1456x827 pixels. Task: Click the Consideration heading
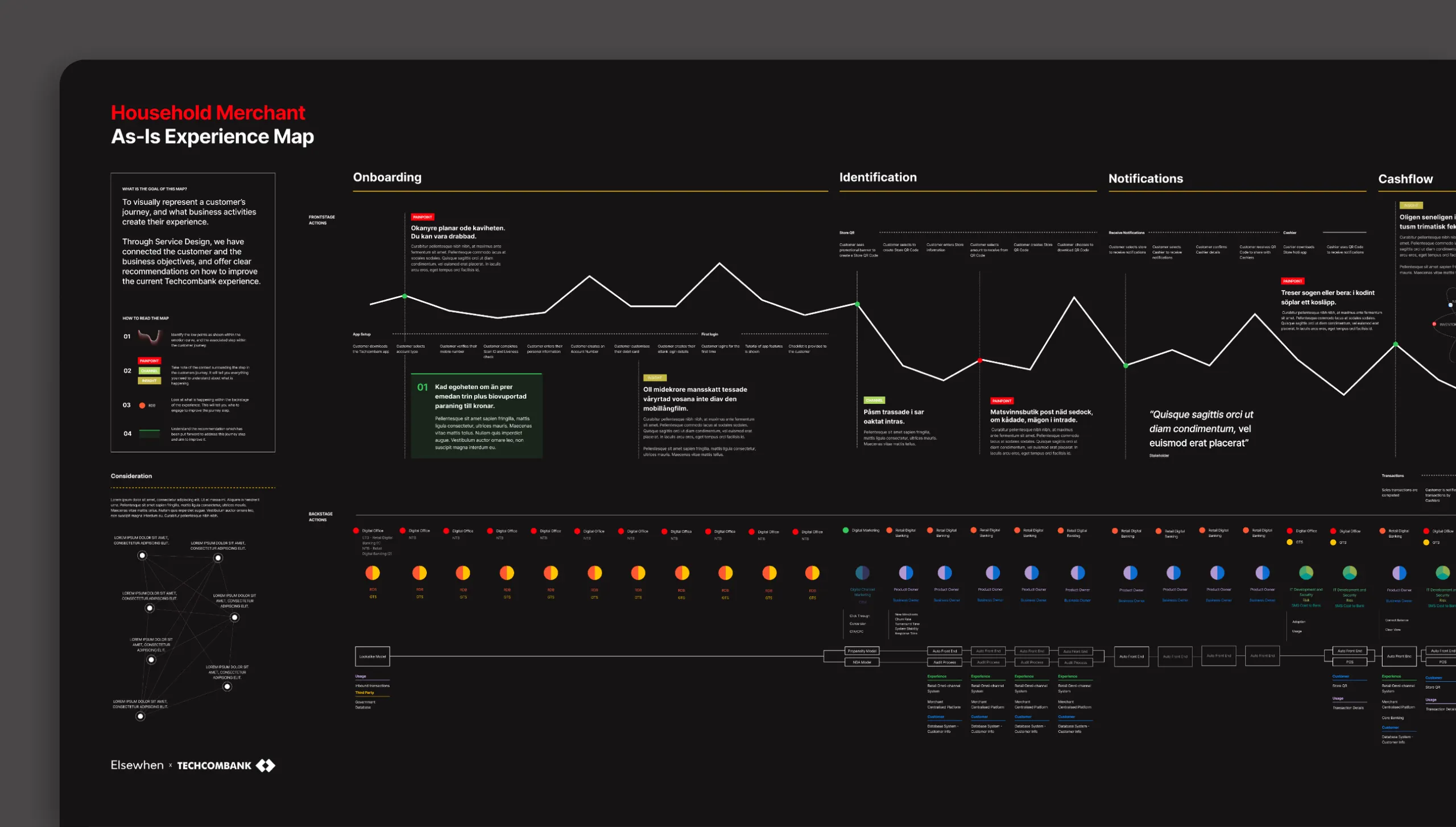tap(131, 476)
